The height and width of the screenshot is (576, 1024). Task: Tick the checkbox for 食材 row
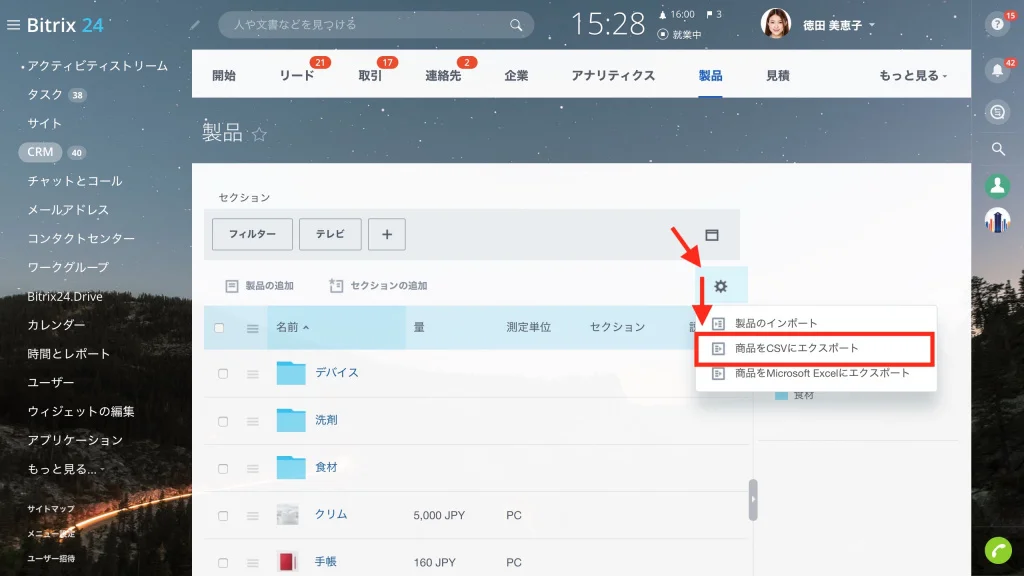coord(223,468)
